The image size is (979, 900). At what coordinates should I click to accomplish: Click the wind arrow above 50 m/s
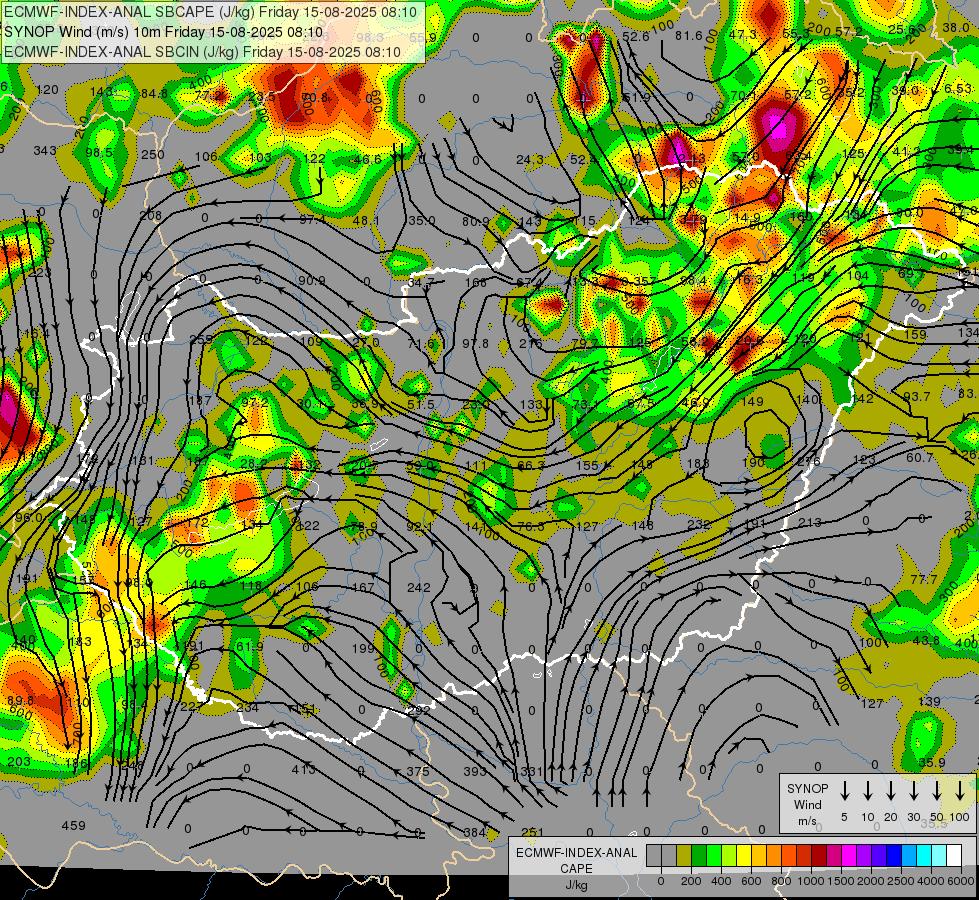click(x=937, y=791)
